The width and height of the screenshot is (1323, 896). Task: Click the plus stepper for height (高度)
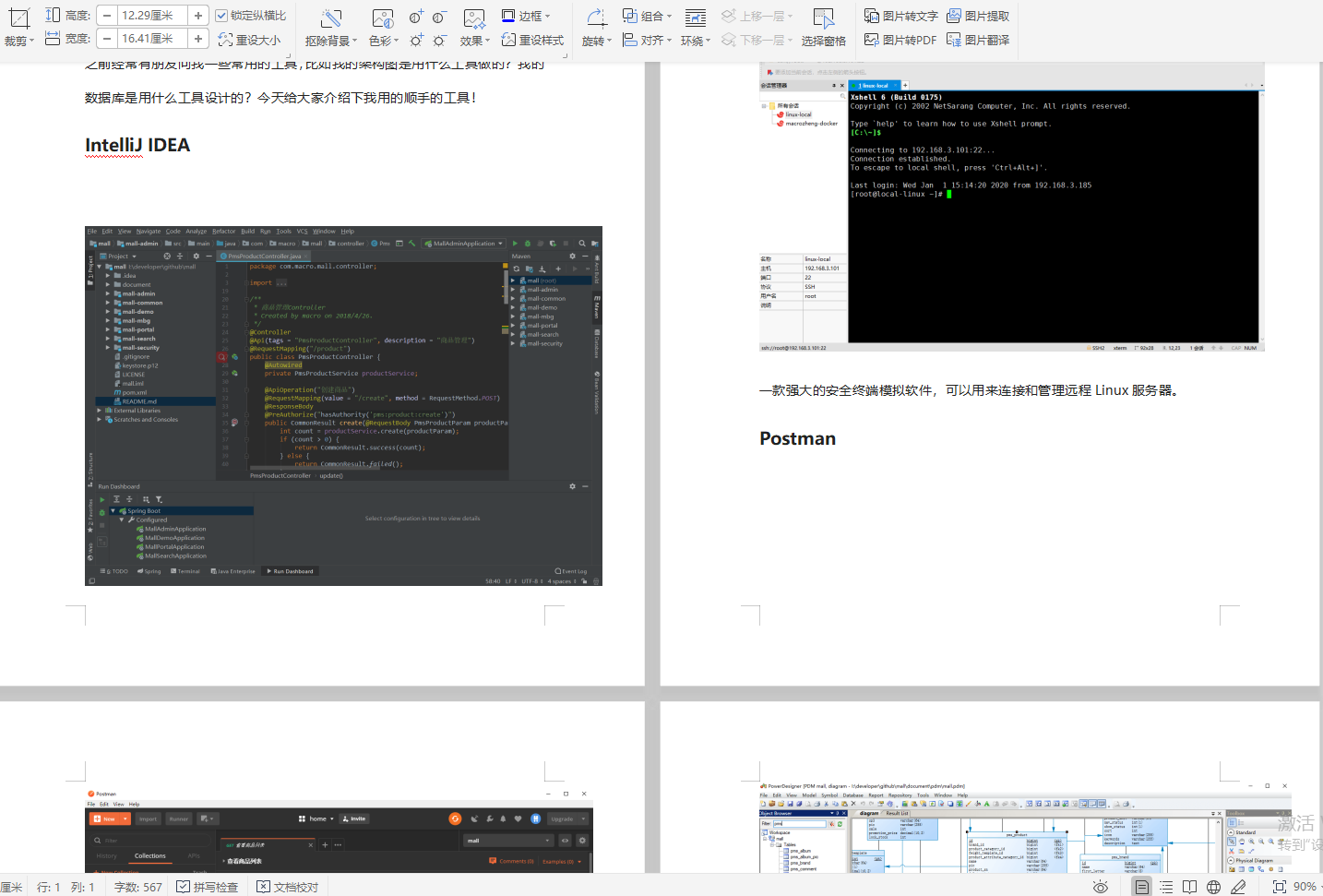tap(198, 16)
